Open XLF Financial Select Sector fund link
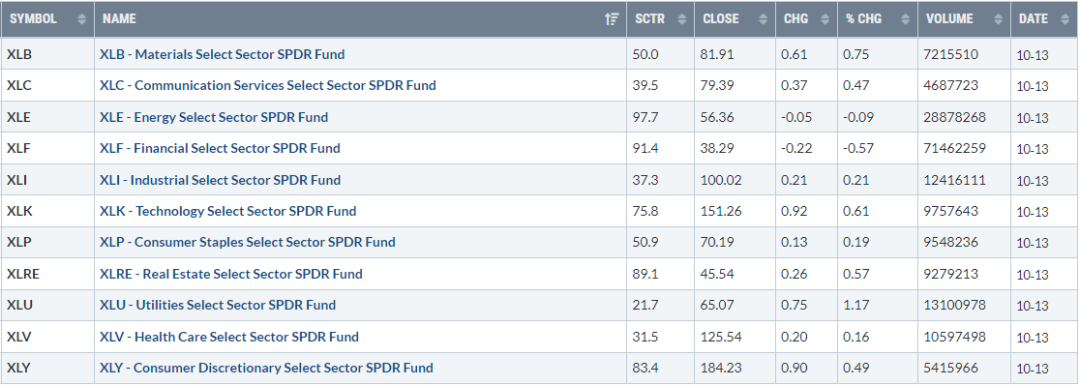Viewport: 1080px width, 386px height. coord(220,148)
